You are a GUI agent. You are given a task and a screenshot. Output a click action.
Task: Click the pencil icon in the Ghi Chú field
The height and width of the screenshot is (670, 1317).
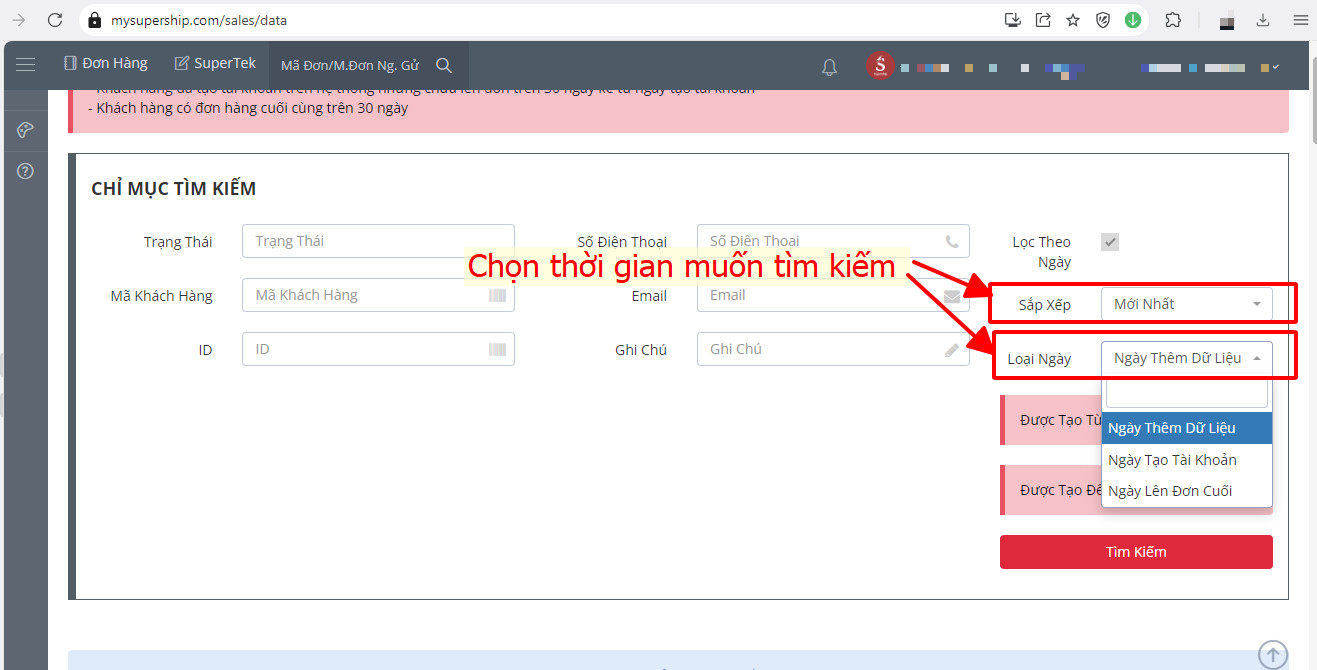click(x=951, y=348)
